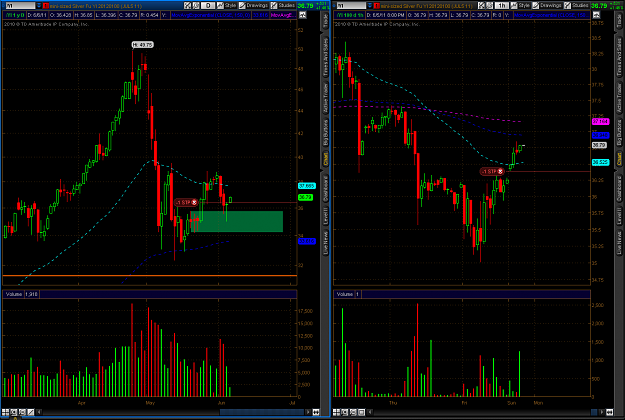Click the magenta MovAvgE label in left chart
The image size is (625, 420).
pyautogui.click(x=282, y=15)
